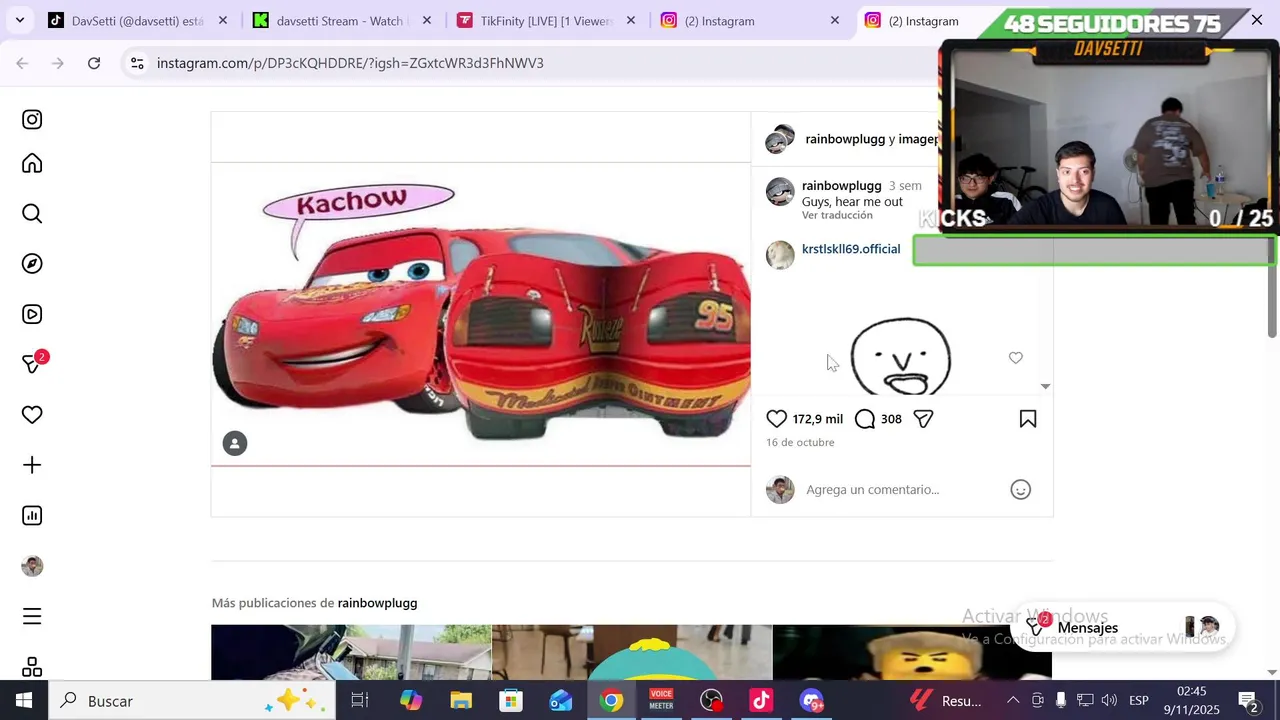Open the tab search dropdown arrow
Viewport: 1280px width, 720px height.
click(20, 20)
